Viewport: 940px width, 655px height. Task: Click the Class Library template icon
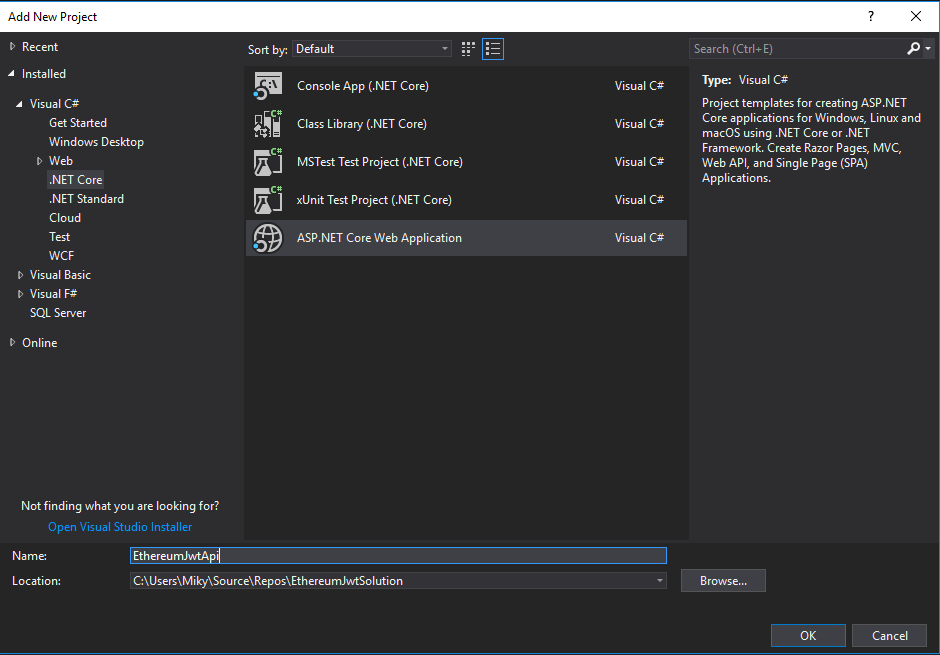pyautogui.click(x=268, y=124)
